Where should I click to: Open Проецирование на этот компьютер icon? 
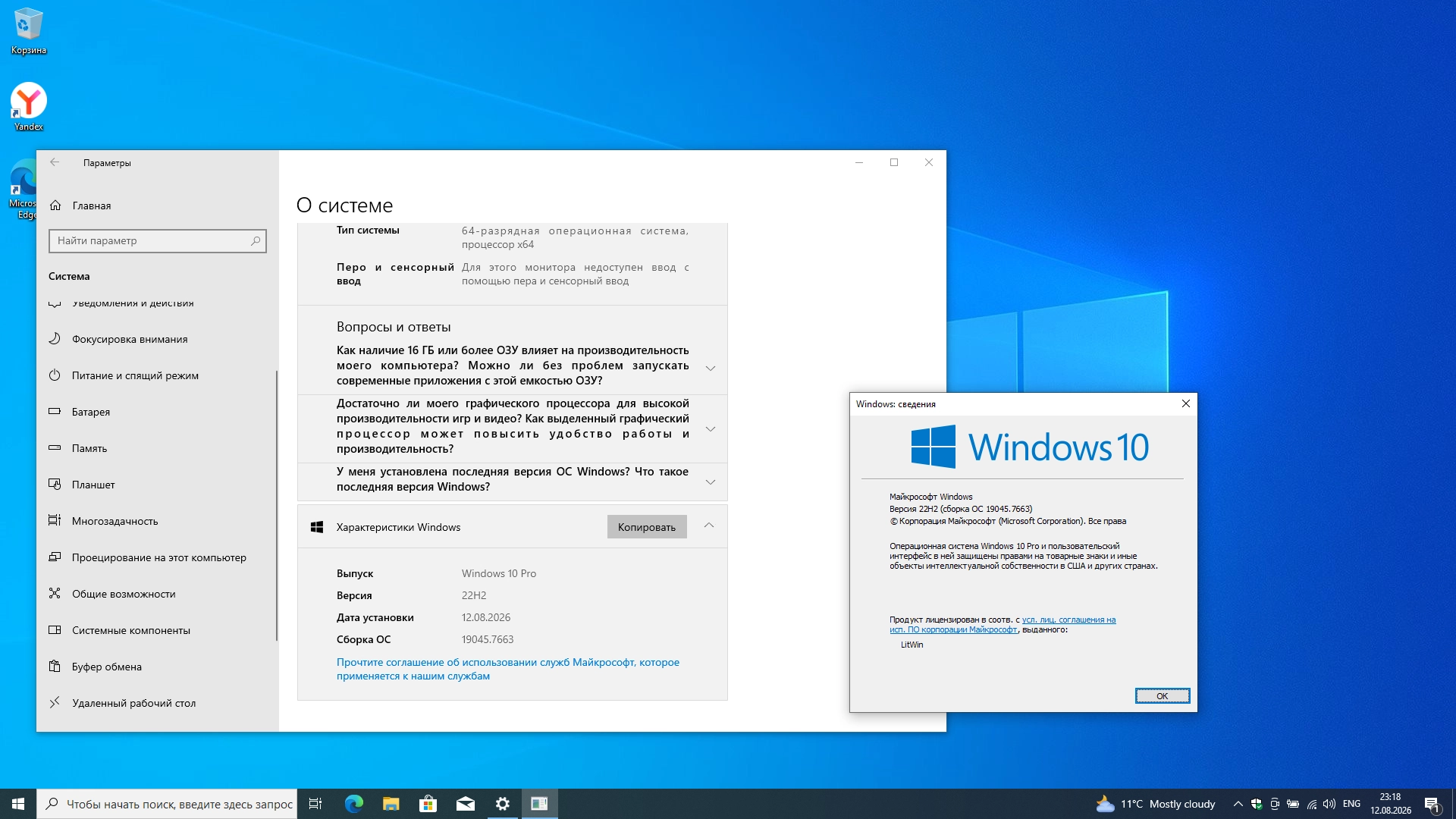(55, 557)
